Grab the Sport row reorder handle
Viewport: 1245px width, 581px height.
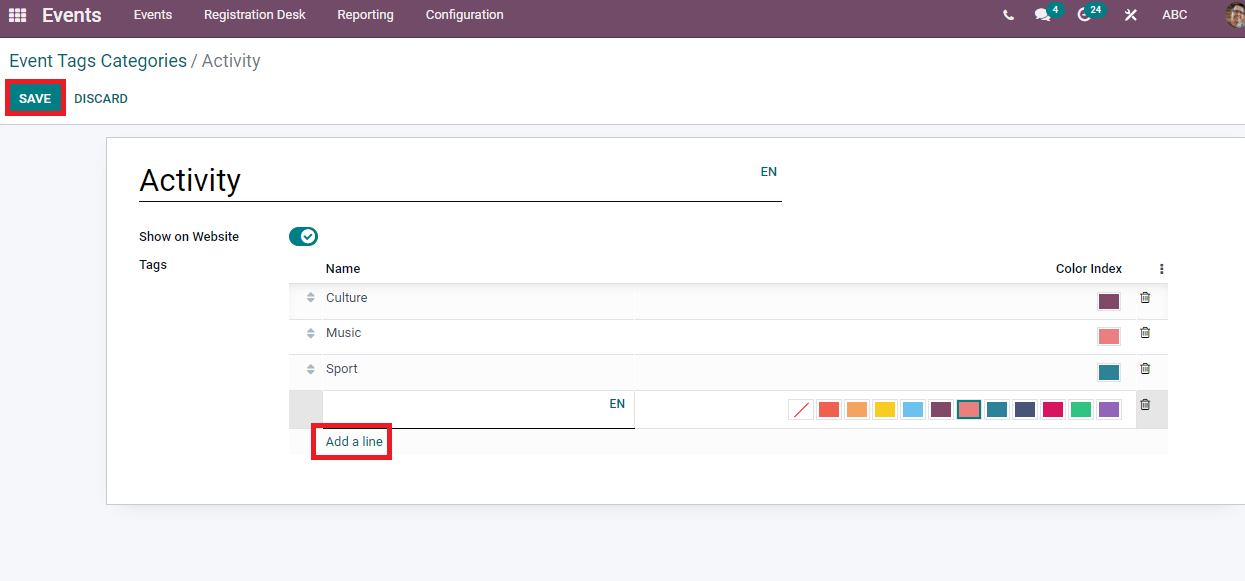coord(311,369)
